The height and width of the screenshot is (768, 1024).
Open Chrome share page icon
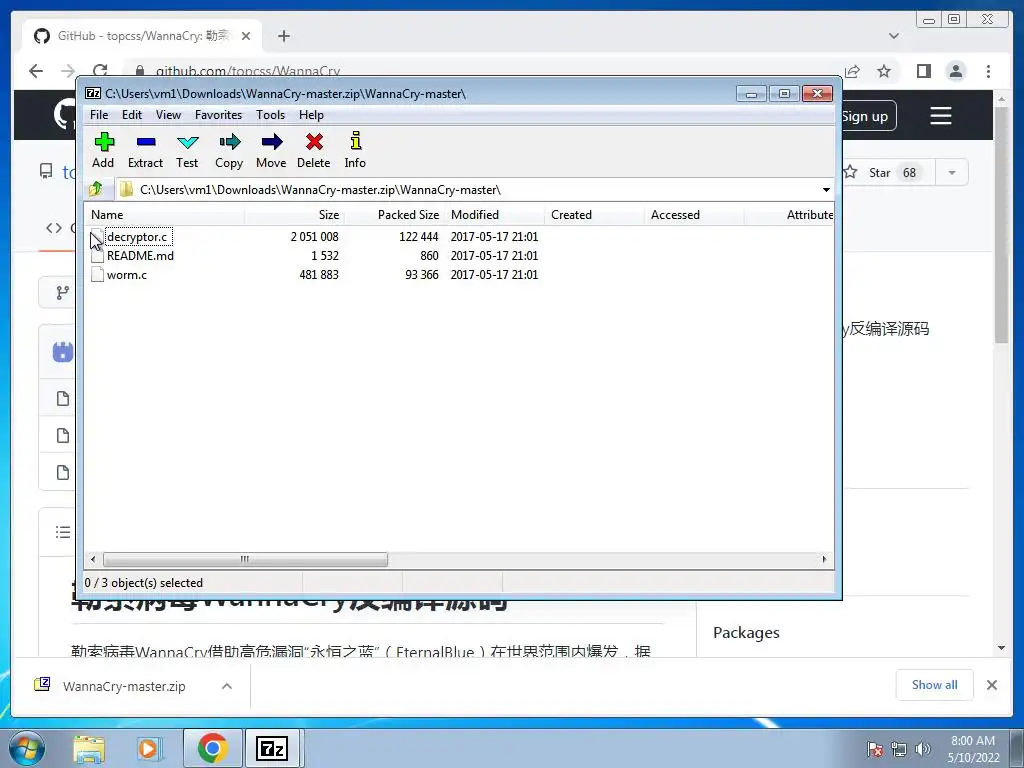pyautogui.click(x=852, y=71)
